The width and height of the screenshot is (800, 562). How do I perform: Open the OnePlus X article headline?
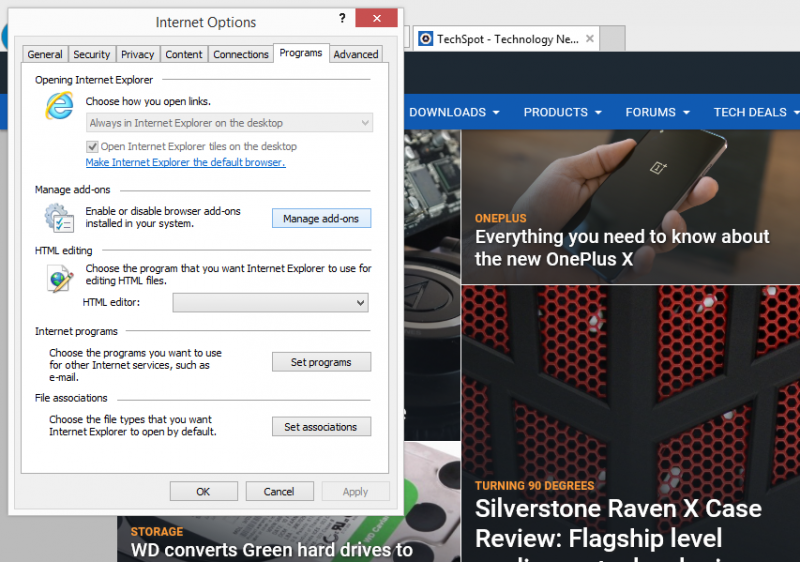click(x=622, y=248)
